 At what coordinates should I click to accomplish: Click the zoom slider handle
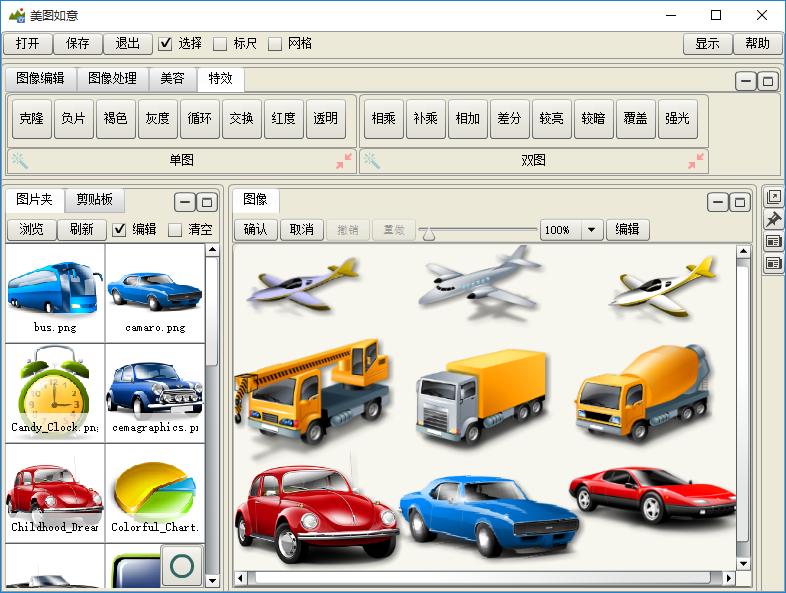(x=429, y=234)
